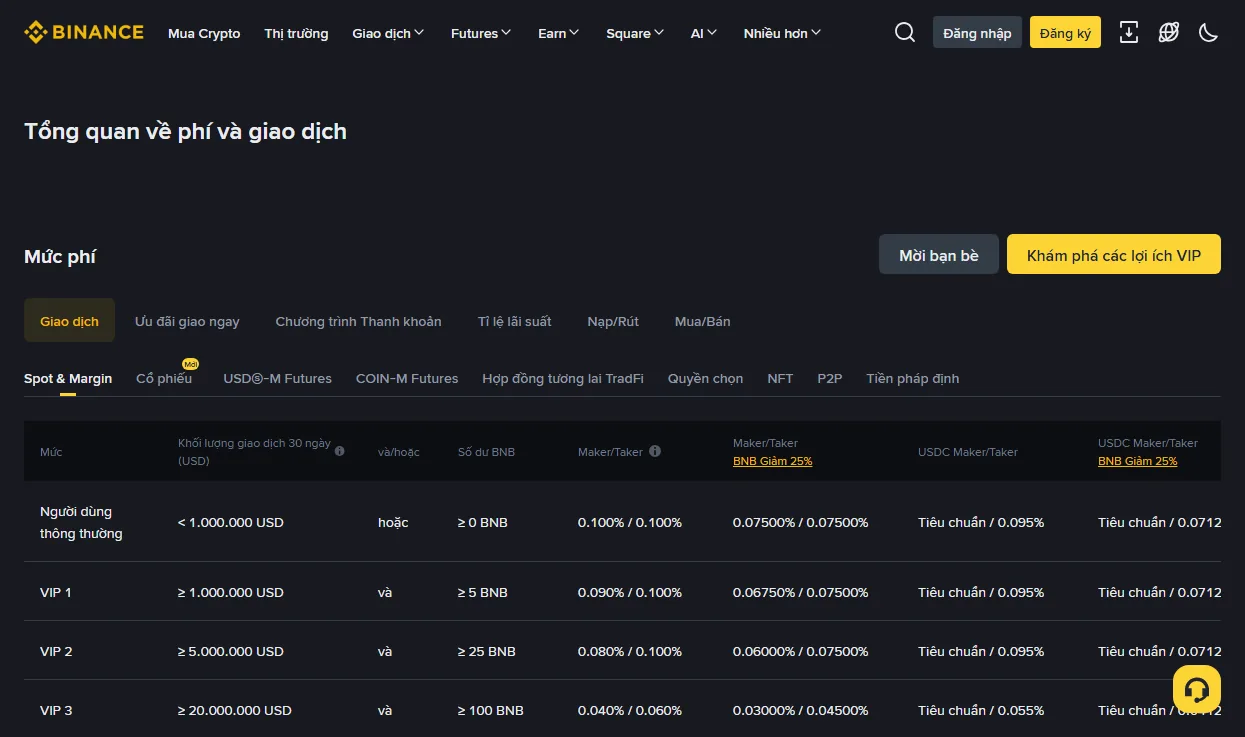Click the Binance logo
This screenshot has width=1245, height=737.
point(84,33)
